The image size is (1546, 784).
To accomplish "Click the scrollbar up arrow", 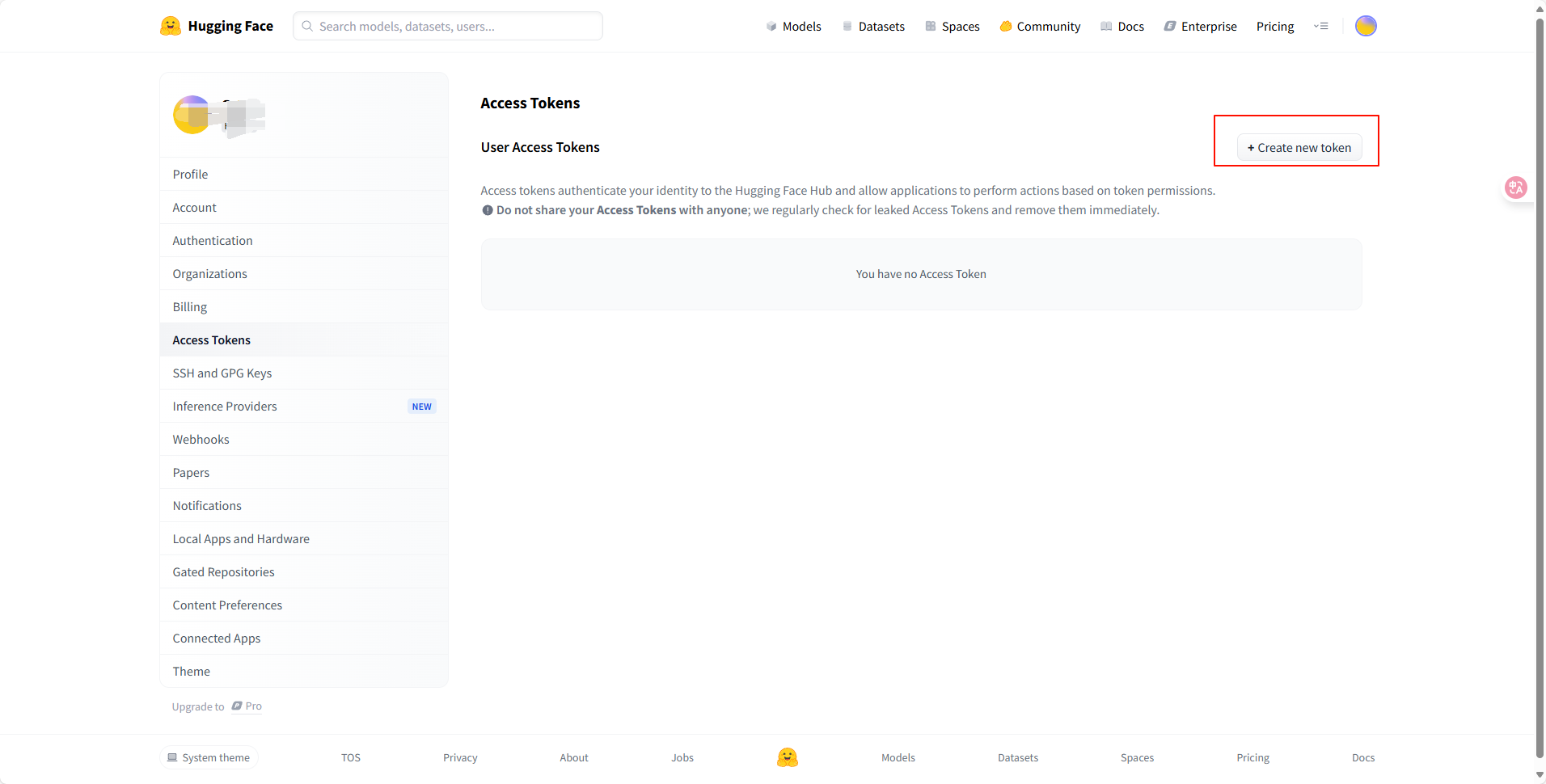I will tap(1540, 8).
